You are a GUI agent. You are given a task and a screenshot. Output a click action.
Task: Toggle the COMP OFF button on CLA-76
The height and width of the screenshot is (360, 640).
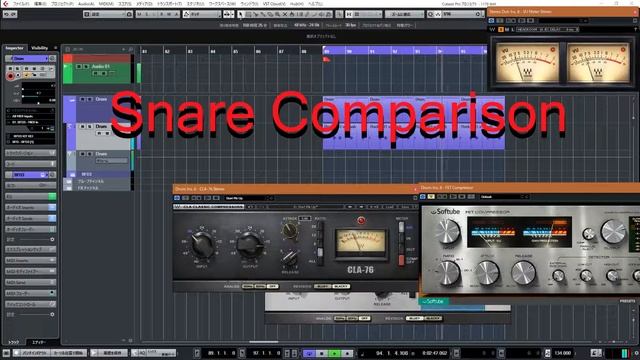401,260
